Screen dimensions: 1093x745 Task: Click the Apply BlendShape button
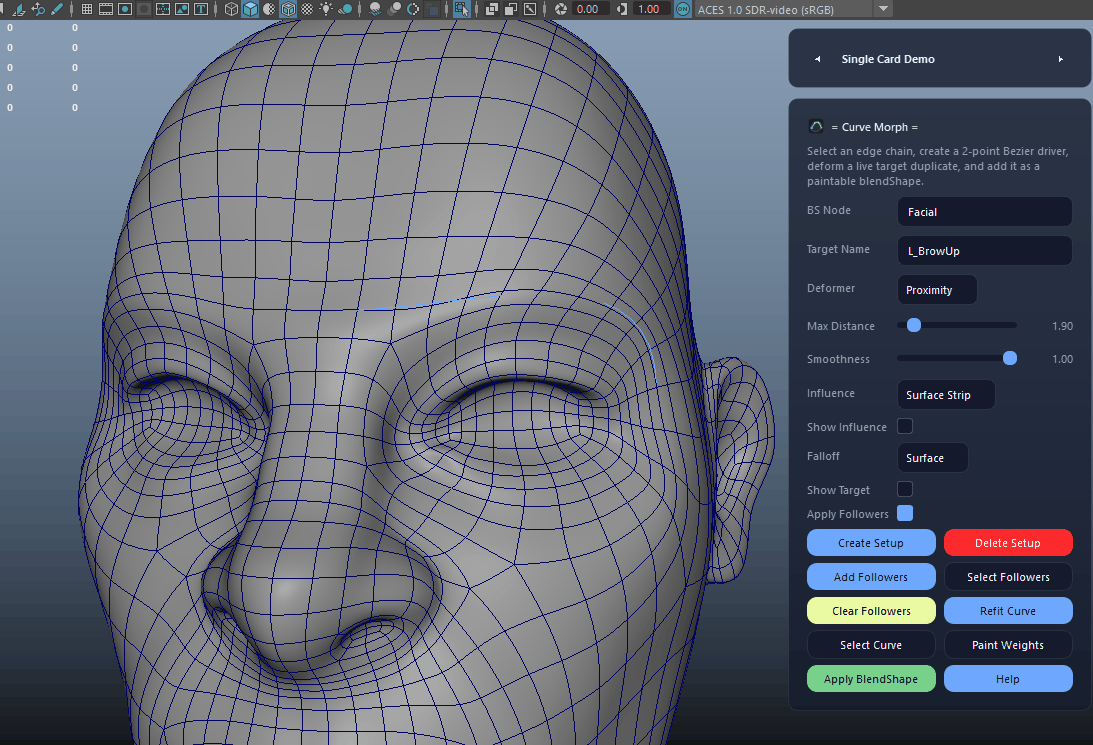click(x=871, y=678)
